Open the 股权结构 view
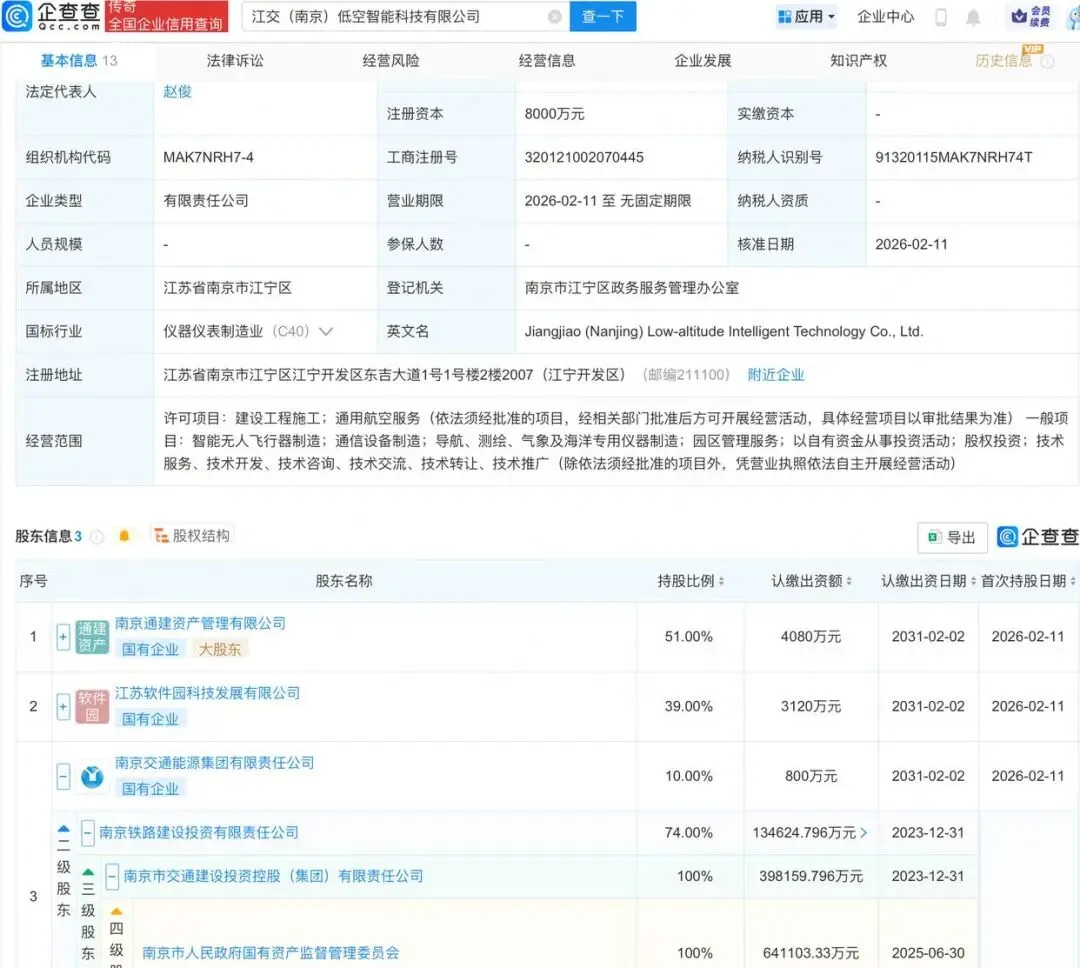 [193, 535]
